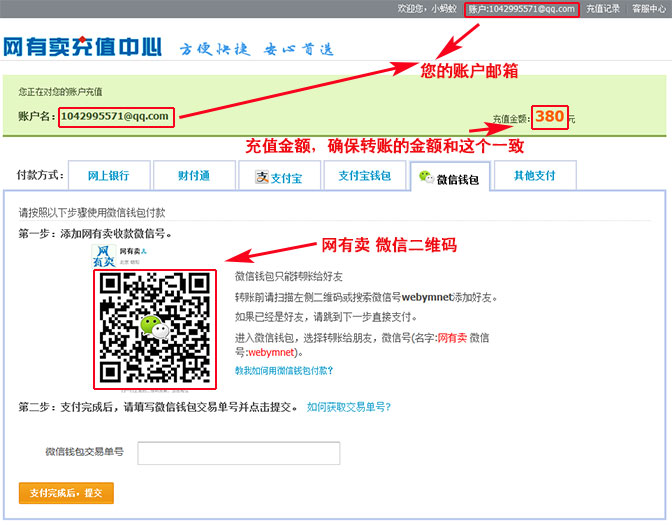Select the 其他支付 payment tab
Viewport: 672px width, 525px height.
pyautogui.click(x=535, y=175)
